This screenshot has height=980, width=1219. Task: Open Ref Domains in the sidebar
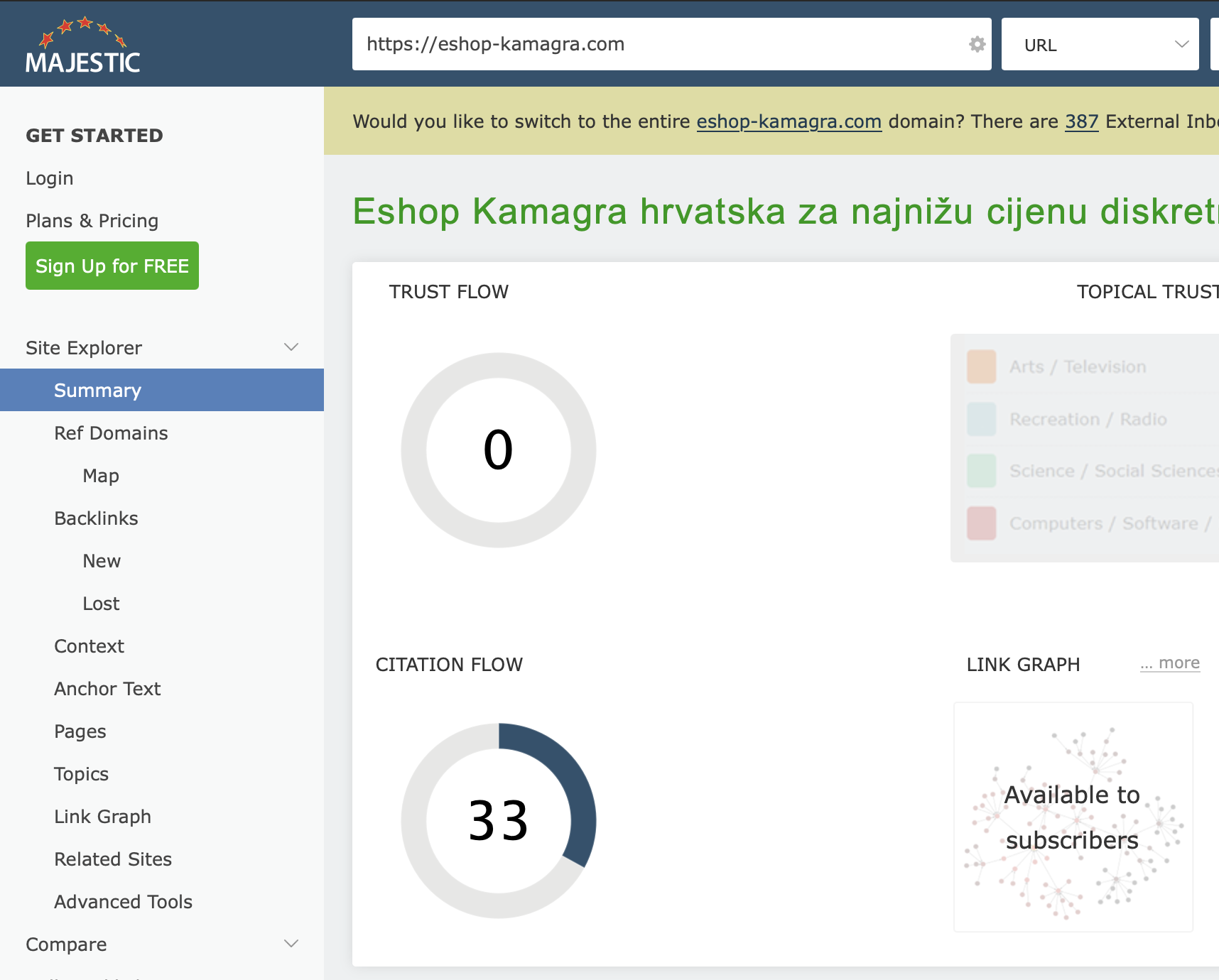click(x=111, y=433)
